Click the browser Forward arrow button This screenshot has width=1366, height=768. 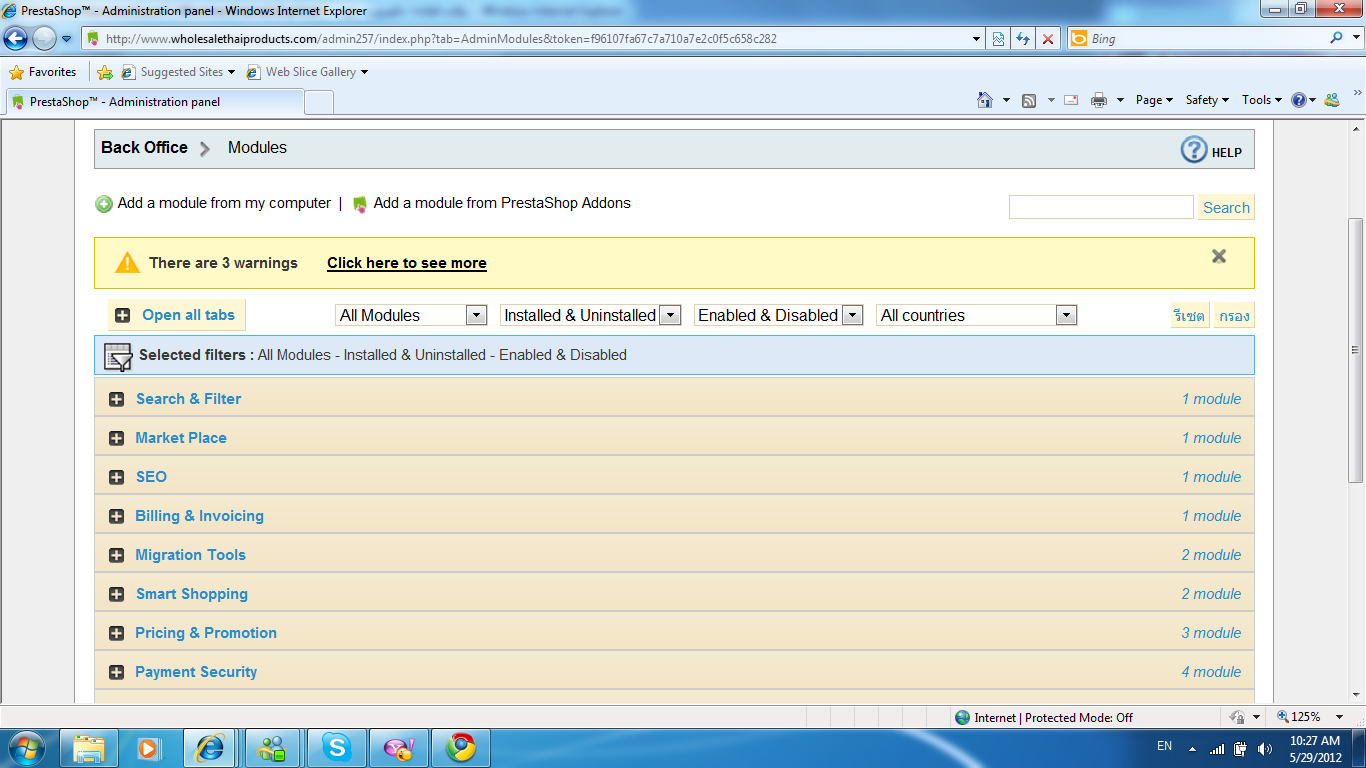(x=44, y=39)
